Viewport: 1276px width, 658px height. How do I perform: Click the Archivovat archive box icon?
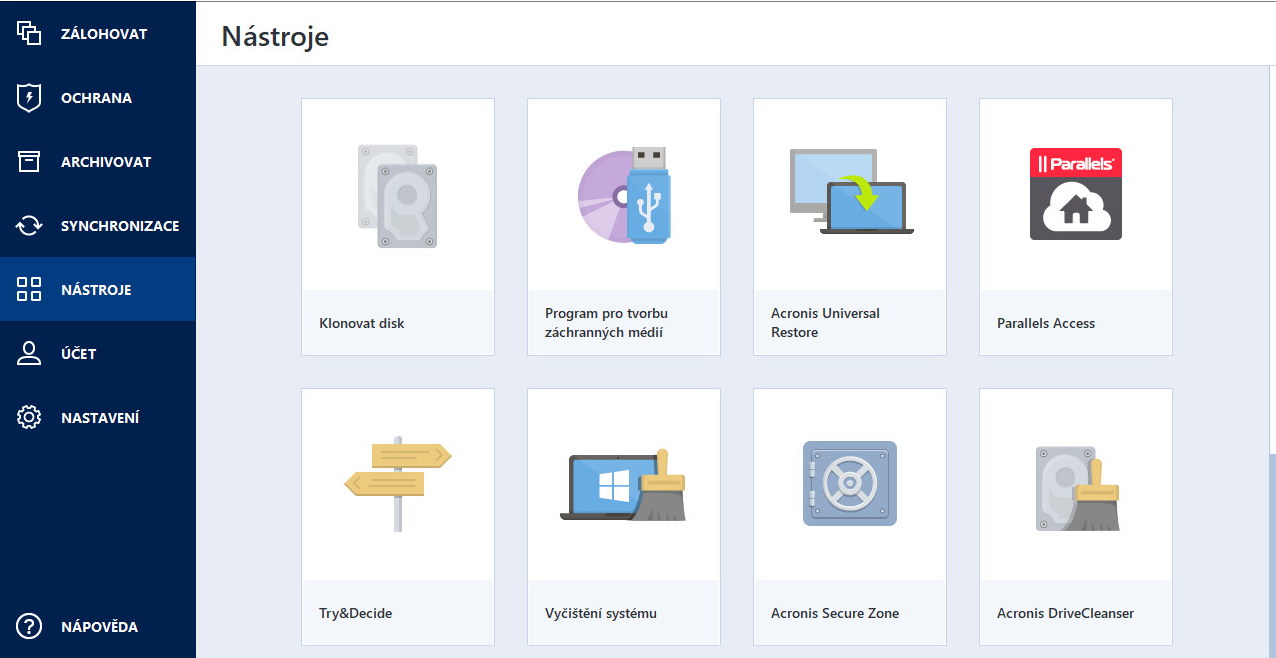[29, 162]
